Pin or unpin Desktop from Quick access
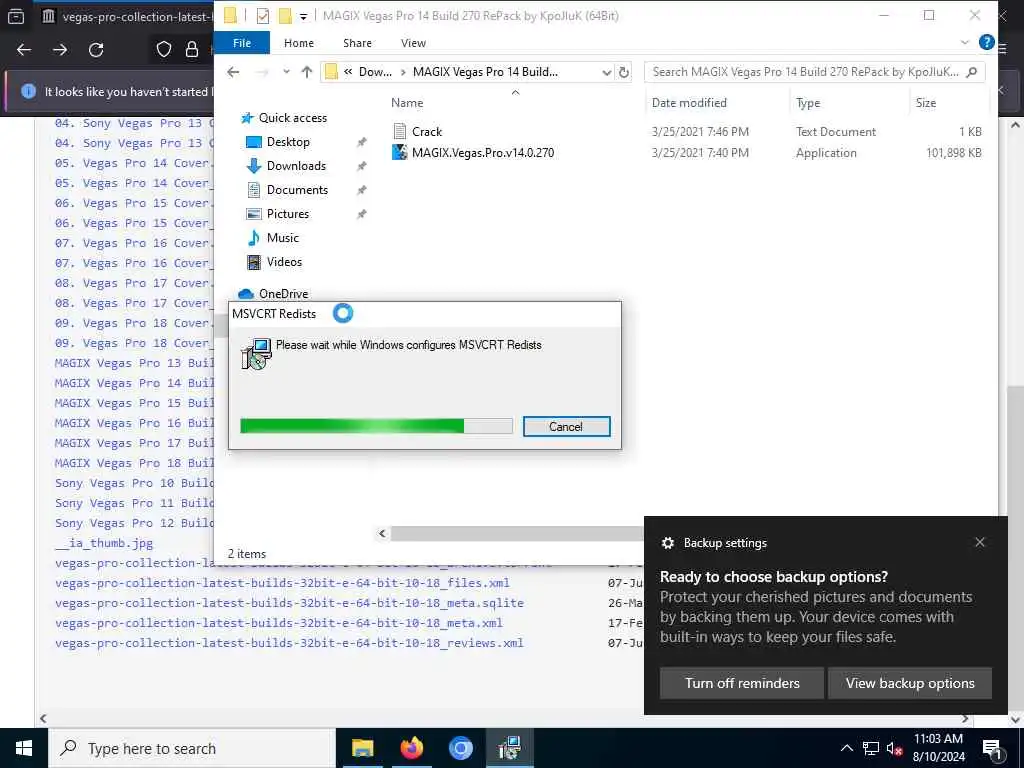The image size is (1024, 768). 361,142
